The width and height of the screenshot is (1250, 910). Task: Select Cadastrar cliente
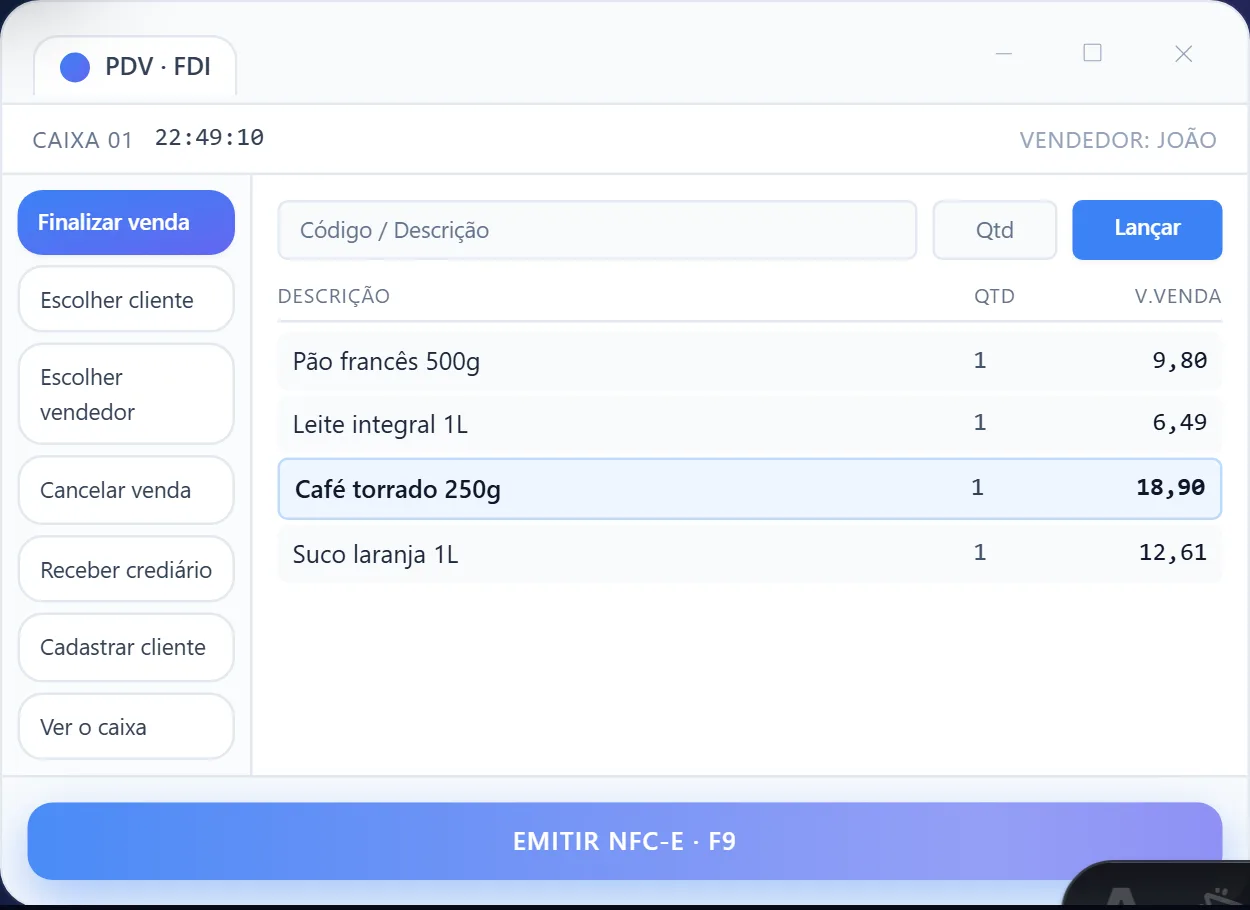(126, 647)
